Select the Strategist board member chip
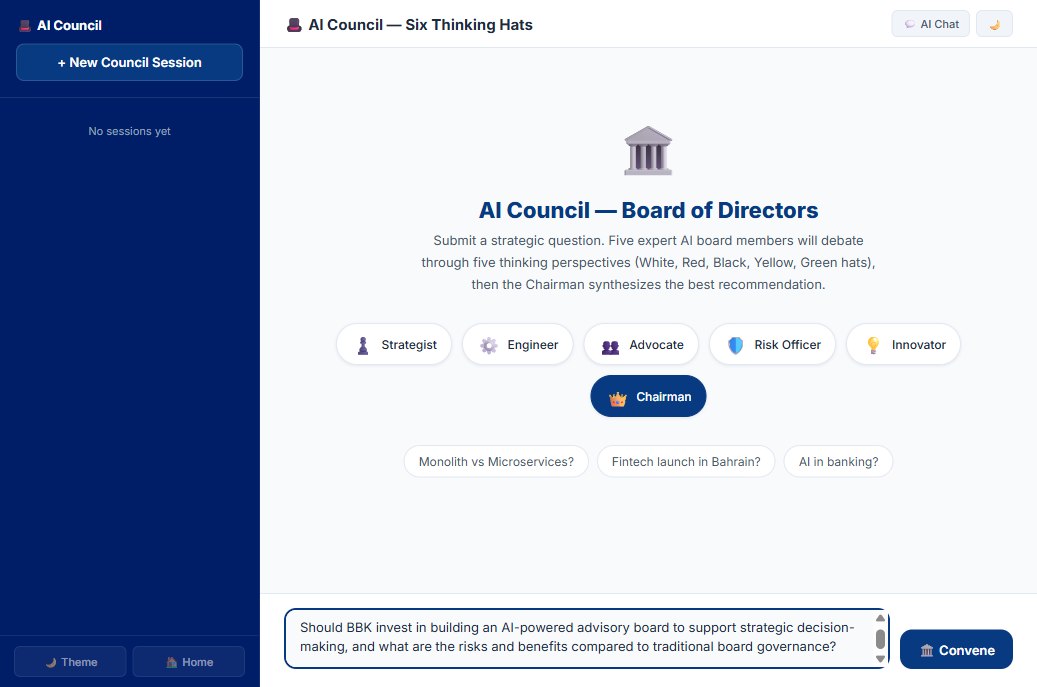This screenshot has width=1037, height=687. click(x=394, y=344)
